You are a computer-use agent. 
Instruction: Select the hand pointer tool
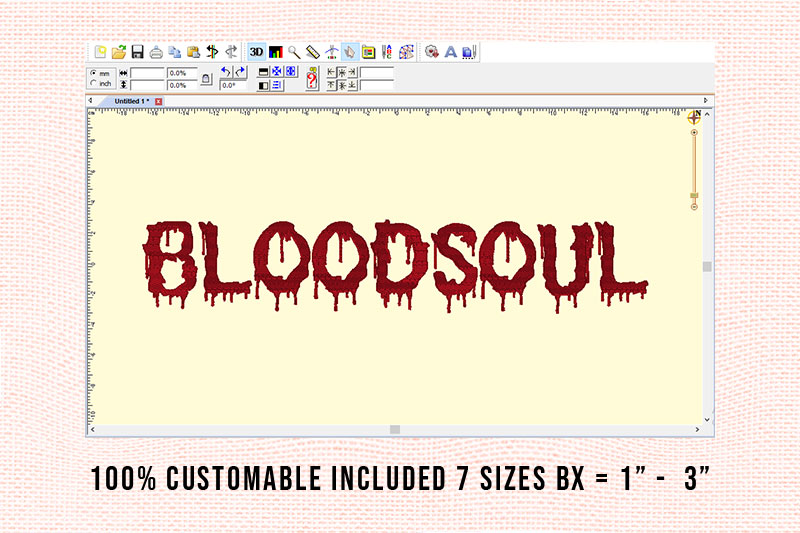click(x=350, y=52)
